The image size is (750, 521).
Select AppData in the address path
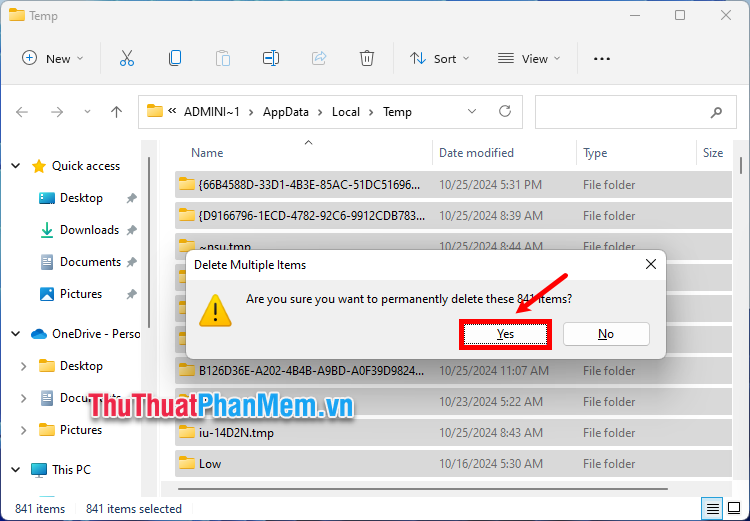click(286, 112)
